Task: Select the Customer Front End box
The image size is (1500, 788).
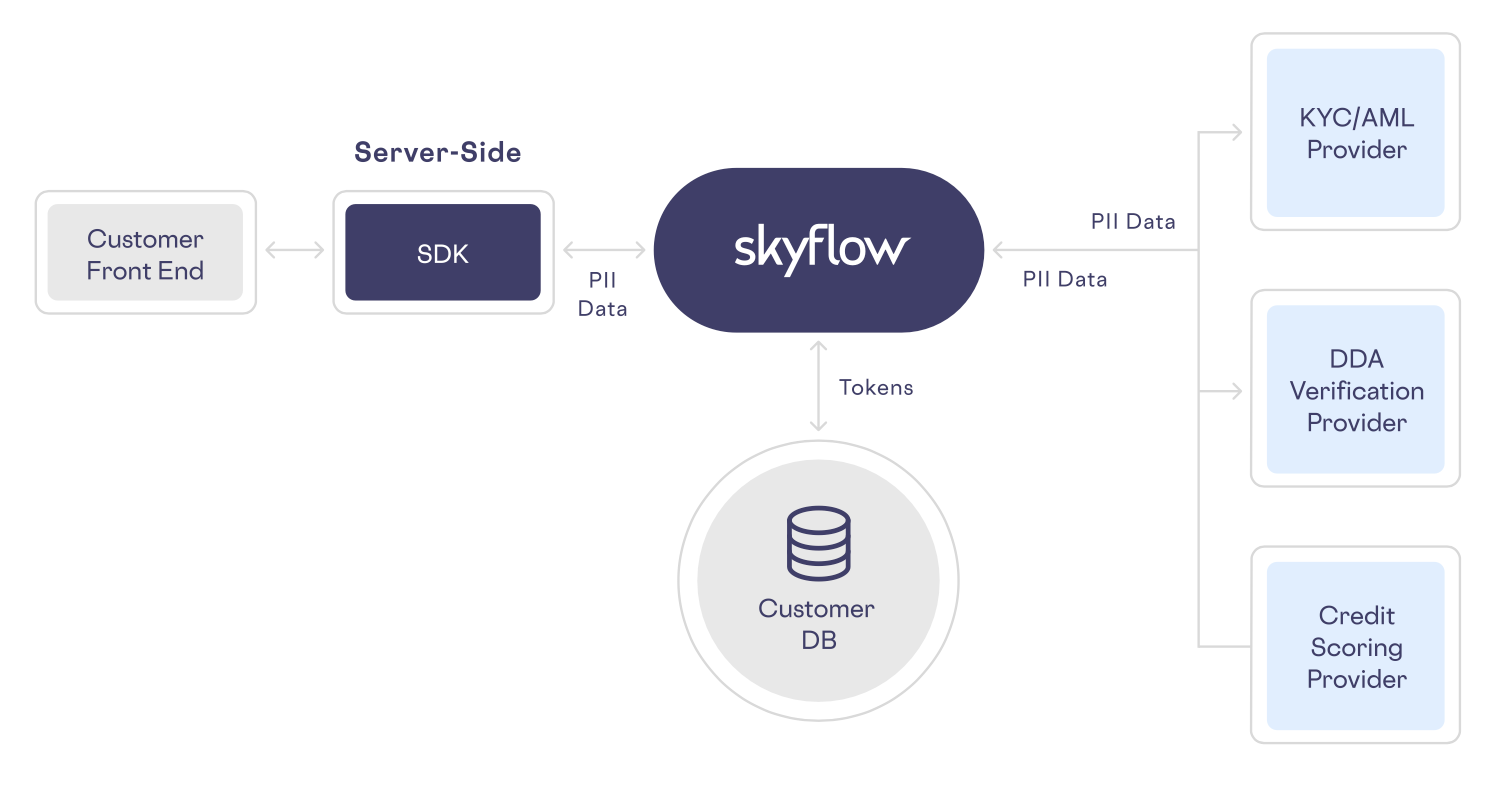Action: [146, 253]
